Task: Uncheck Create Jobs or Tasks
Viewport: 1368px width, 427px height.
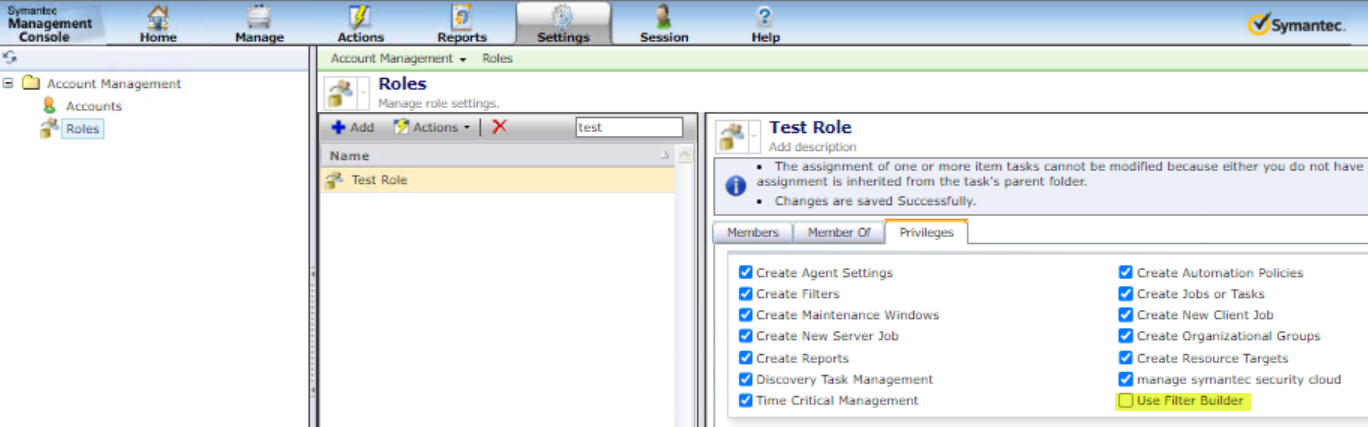Action: pos(1126,294)
